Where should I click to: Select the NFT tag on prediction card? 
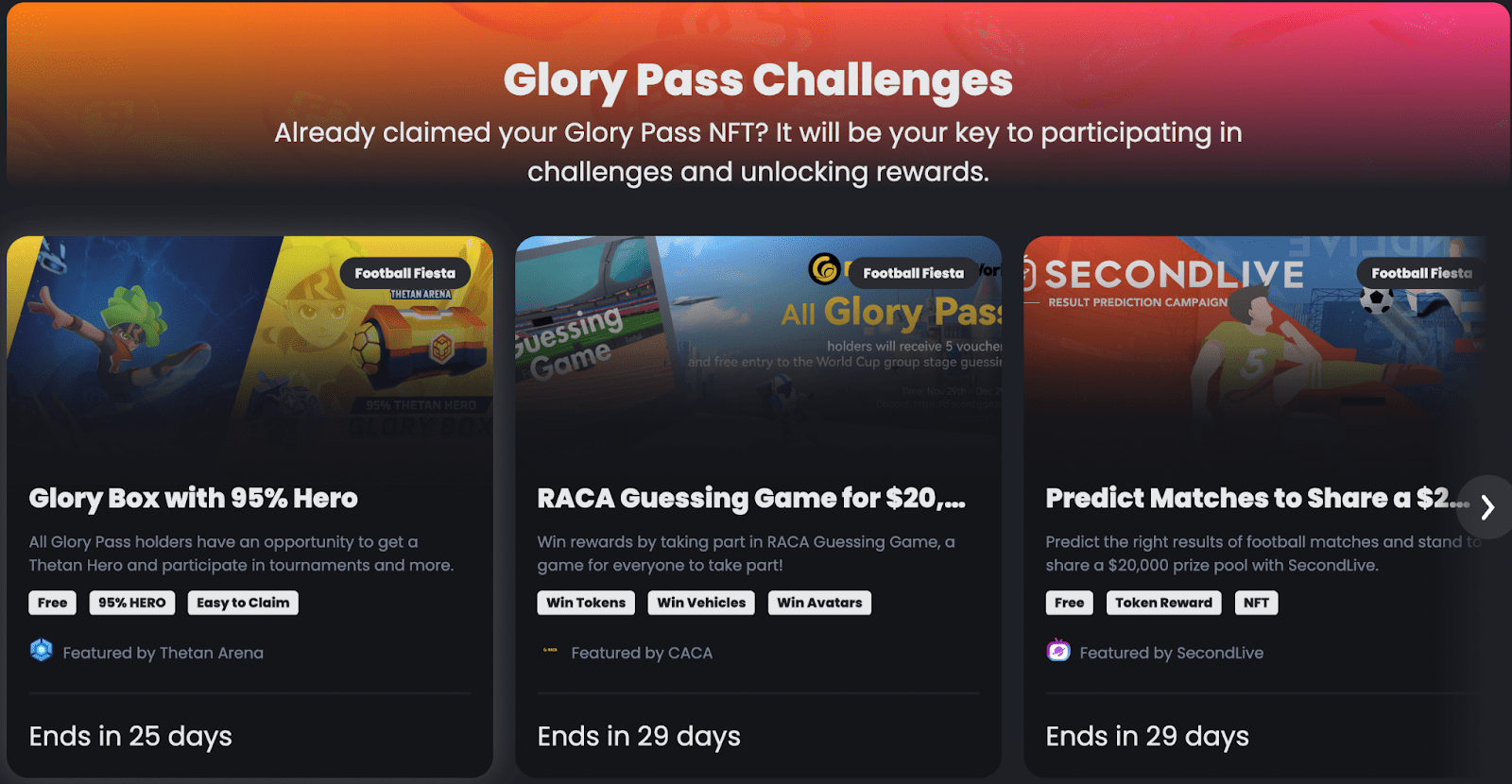point(1257,603)
